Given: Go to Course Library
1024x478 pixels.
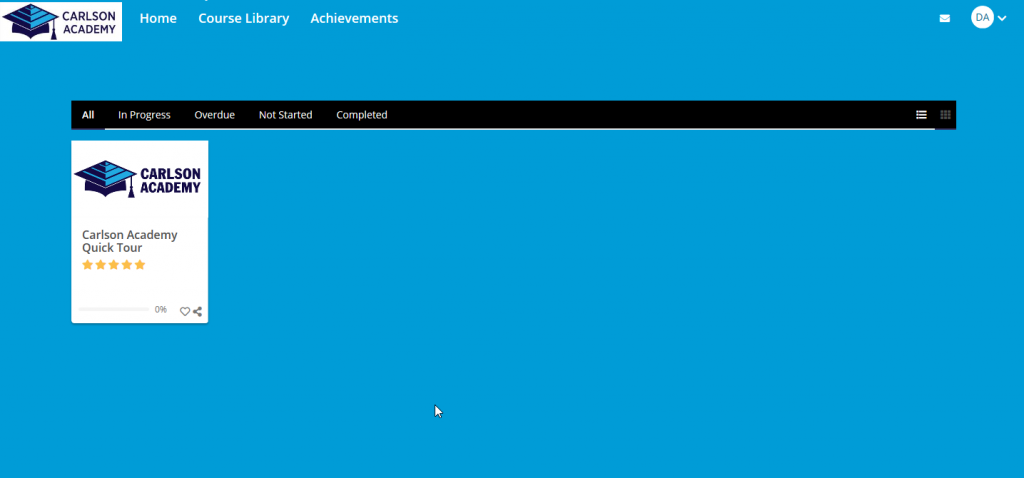Looking at the screenshot, I should [244, 18].
